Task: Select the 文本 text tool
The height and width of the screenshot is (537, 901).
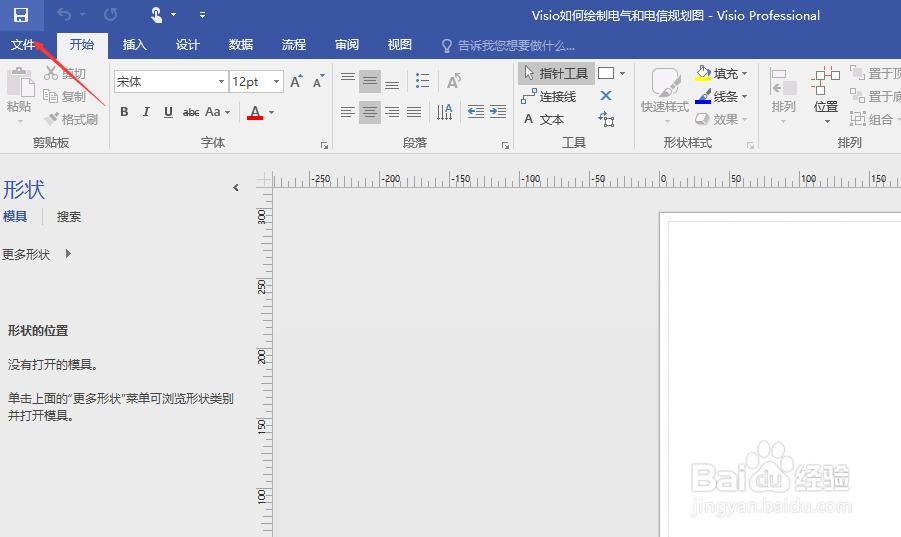Action: point(544,119)
